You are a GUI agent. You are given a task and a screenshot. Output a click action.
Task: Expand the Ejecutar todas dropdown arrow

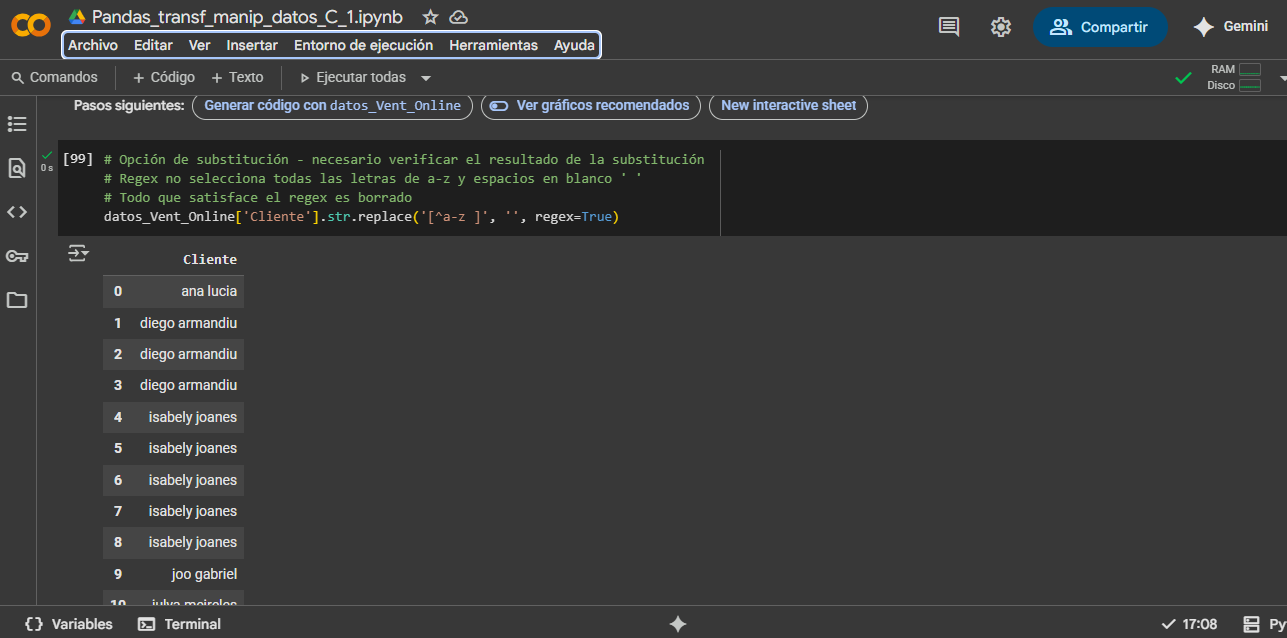(426, 78)
